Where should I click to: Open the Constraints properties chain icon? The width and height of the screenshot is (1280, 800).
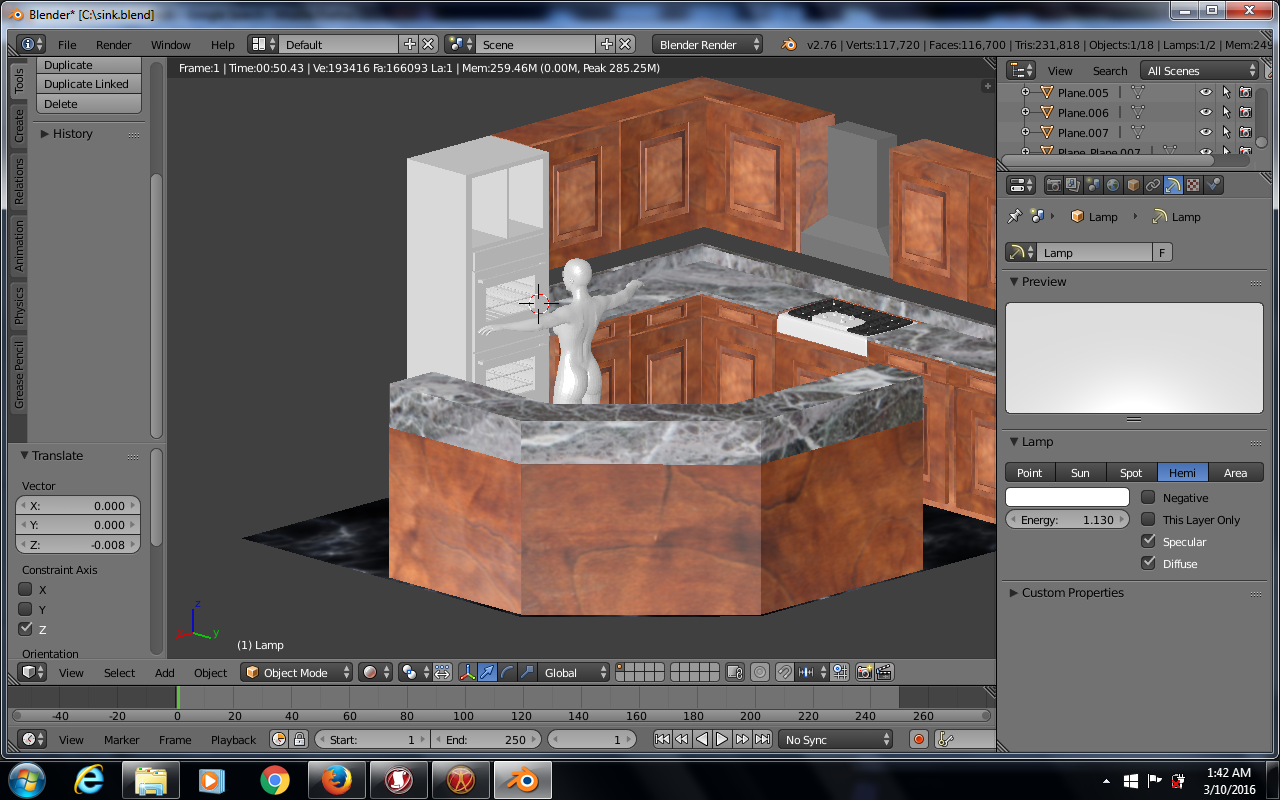pyautogui.click(x=1153, y=185)
